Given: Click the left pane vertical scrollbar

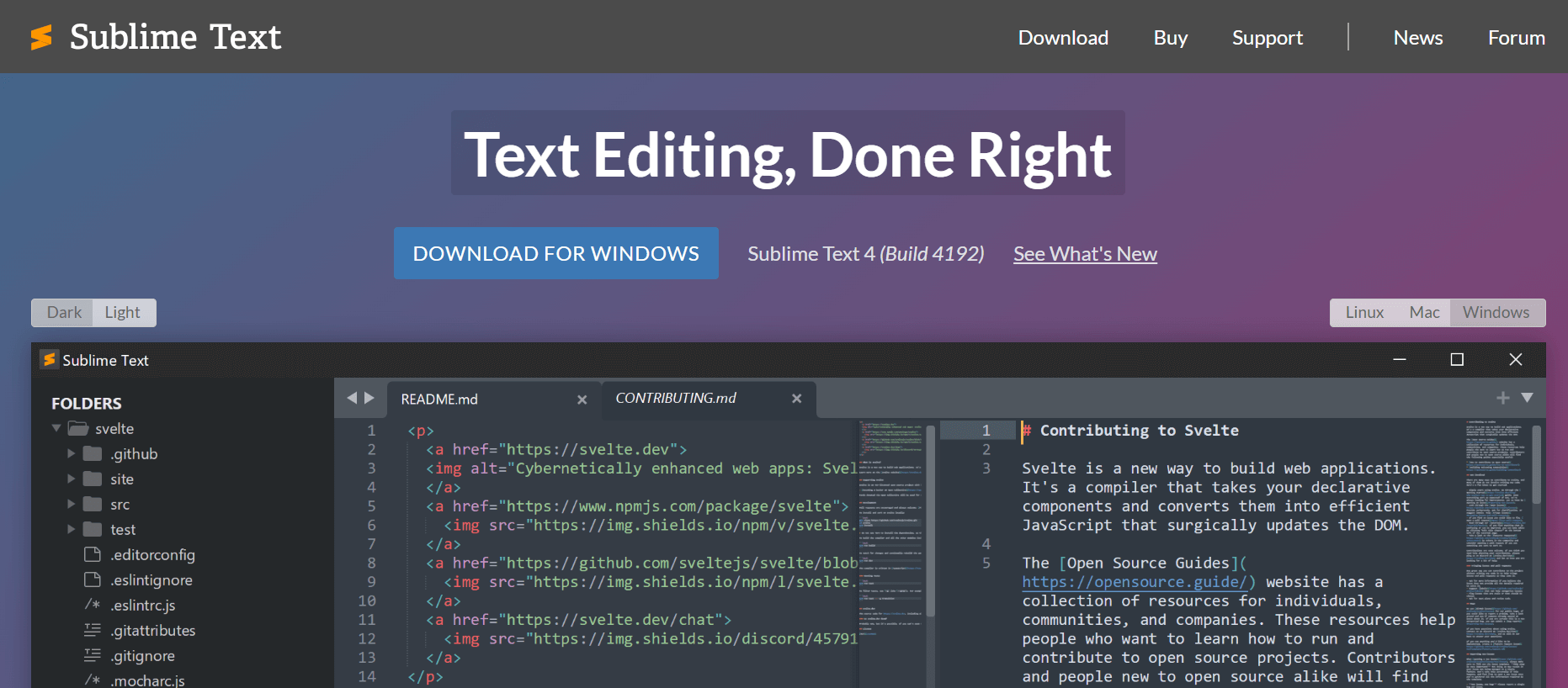Looking at the screenshot, I should coord(931,521).
